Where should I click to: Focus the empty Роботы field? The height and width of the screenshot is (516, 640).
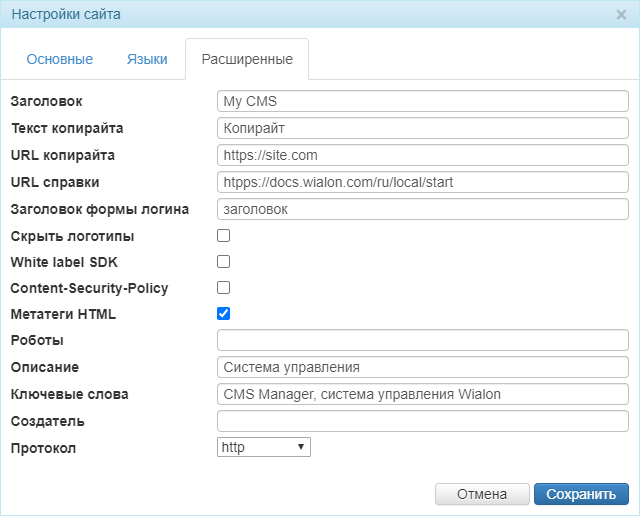click(x=422, y=340)
